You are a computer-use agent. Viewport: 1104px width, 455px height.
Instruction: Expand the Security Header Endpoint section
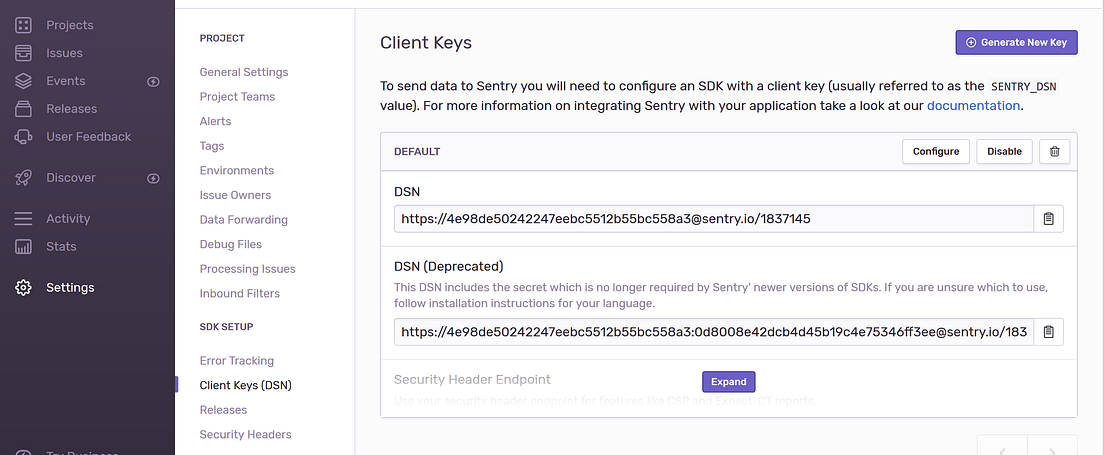(729, 382)
